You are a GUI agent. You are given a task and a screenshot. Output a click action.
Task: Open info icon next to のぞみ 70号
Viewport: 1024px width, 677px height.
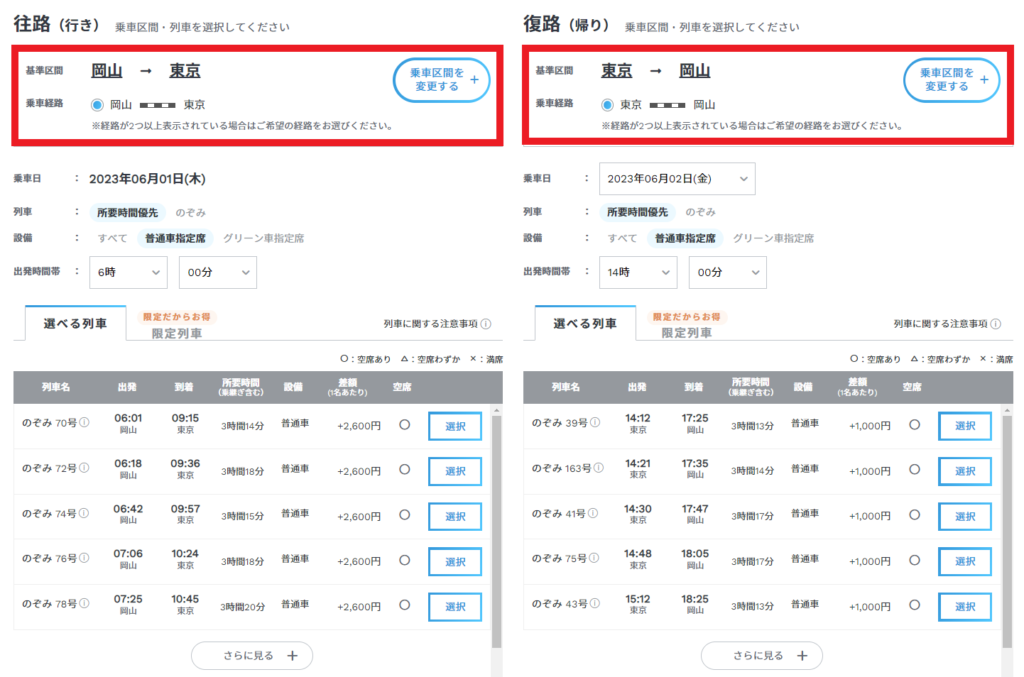(x=84, y=422)
